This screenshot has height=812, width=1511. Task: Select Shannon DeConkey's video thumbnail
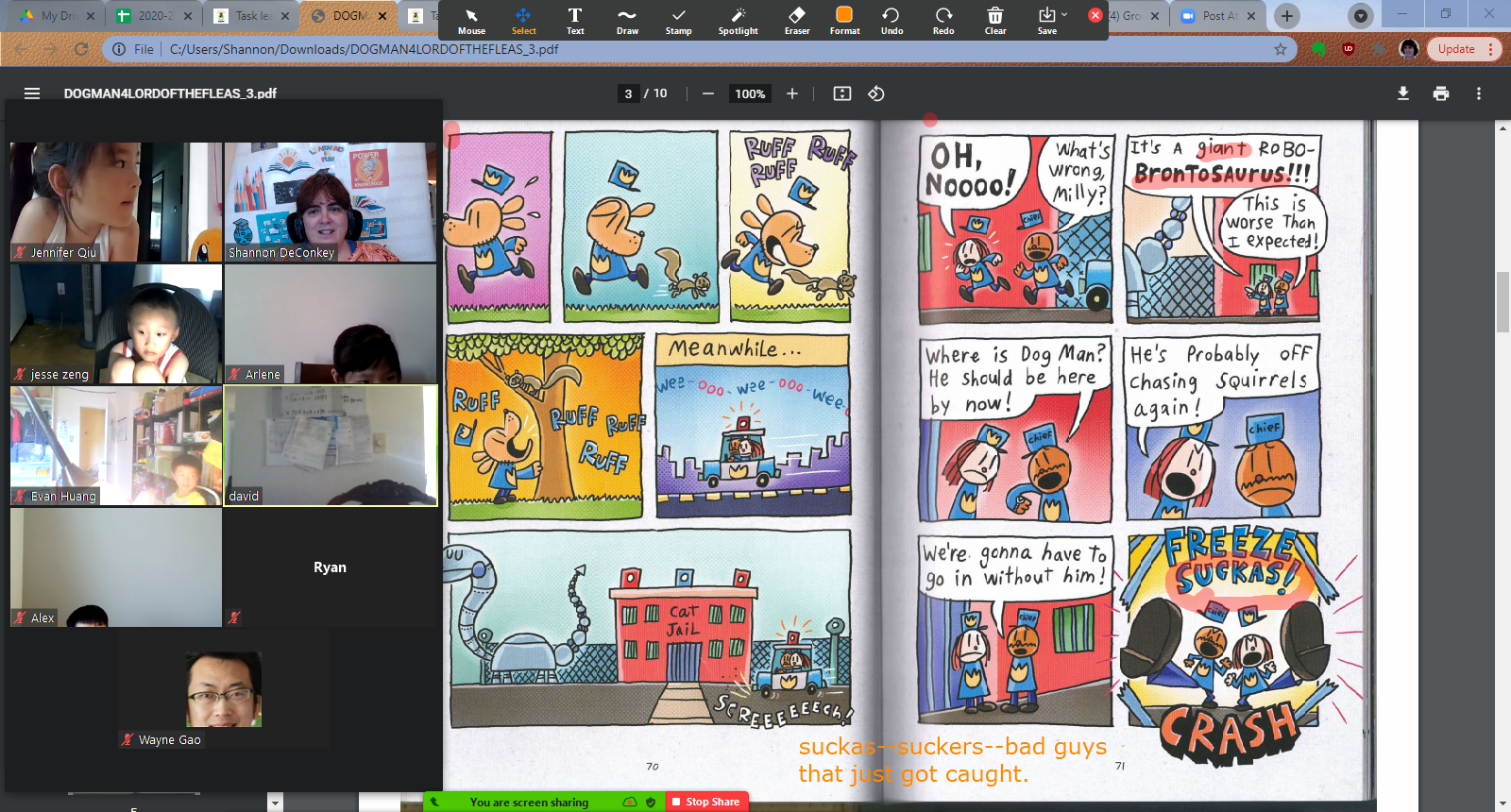(x=331, y=202)
